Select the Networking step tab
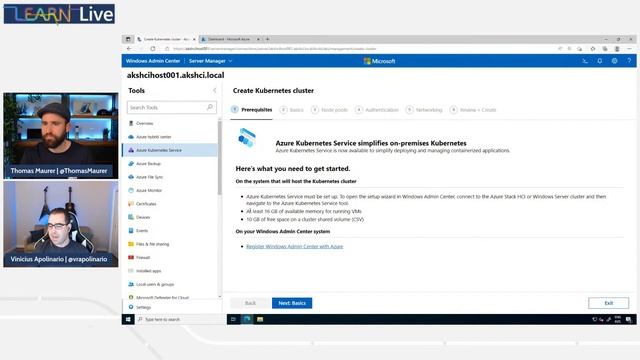 (424, 110)
